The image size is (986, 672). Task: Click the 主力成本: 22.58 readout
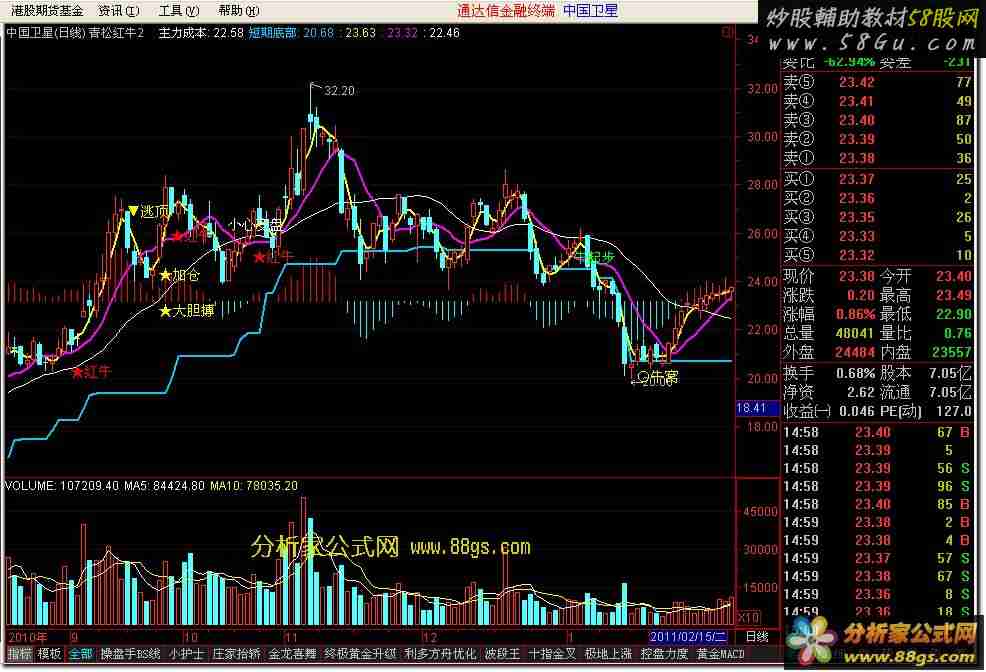(201, 33)
